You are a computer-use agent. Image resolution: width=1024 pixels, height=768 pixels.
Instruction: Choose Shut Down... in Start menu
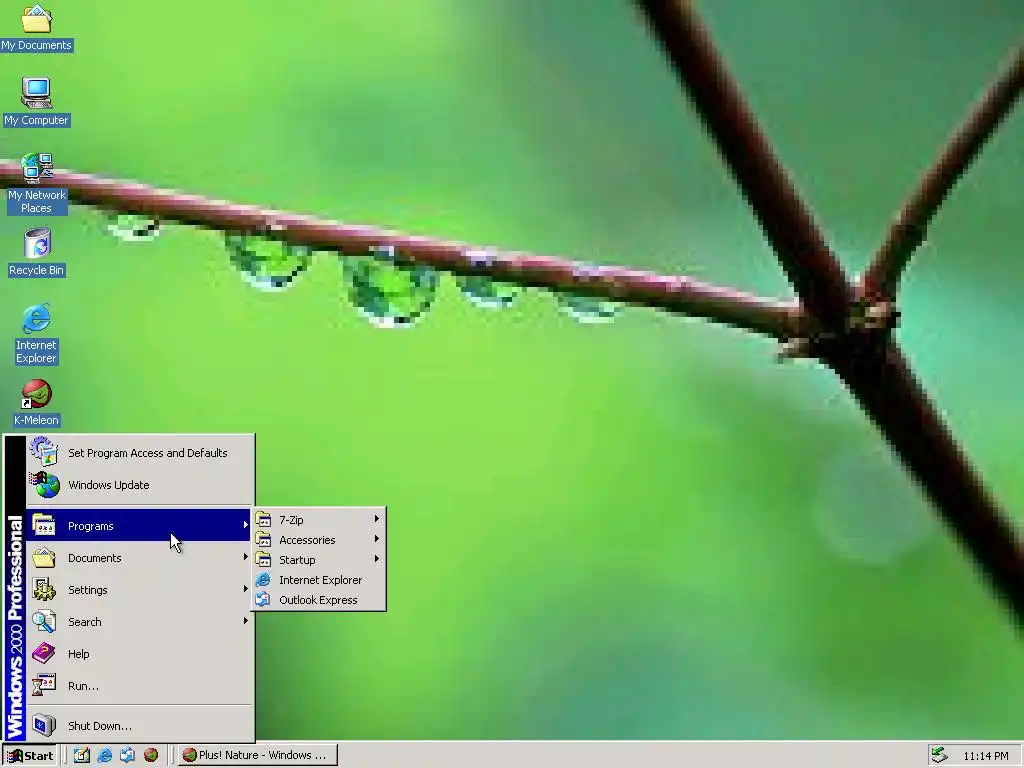pyautogui.click(x=140, y=726)
